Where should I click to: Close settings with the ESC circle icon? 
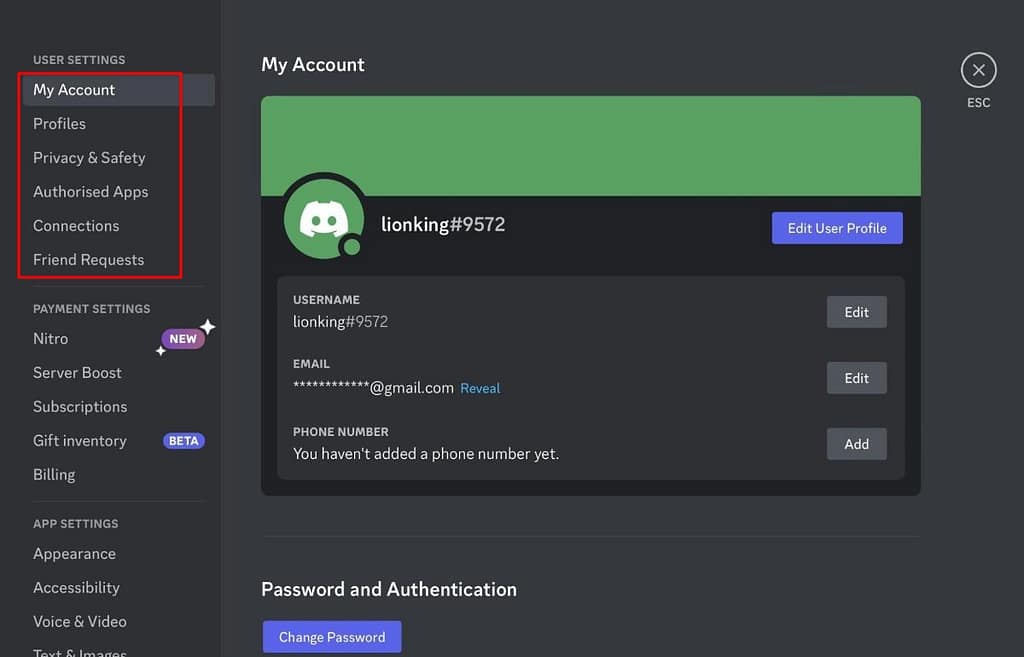[x=978, y=70]
